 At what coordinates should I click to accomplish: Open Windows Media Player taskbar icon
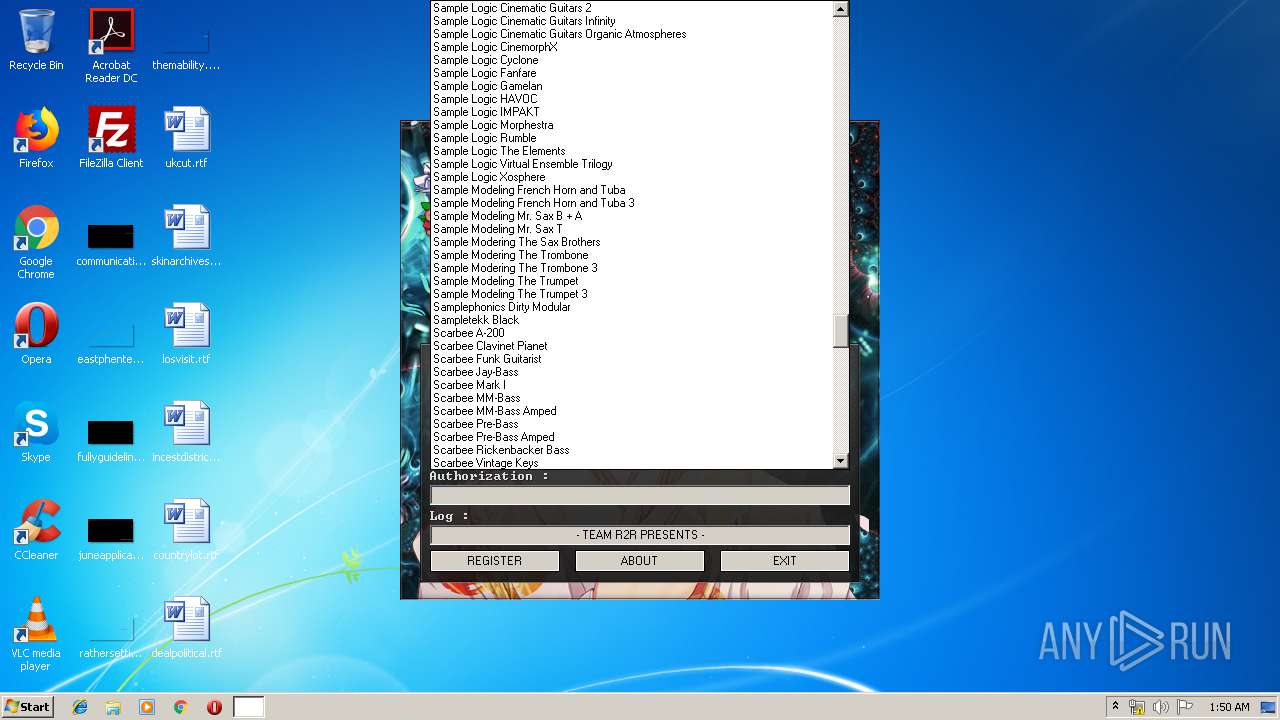click(147, 707)
